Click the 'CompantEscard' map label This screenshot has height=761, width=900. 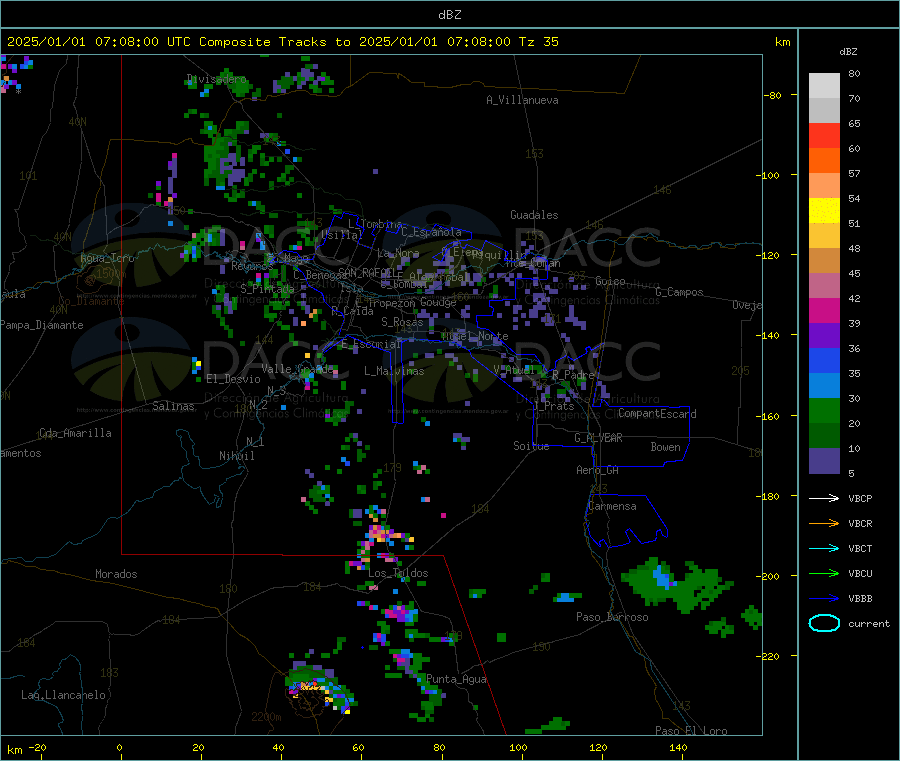coord(657,413)
